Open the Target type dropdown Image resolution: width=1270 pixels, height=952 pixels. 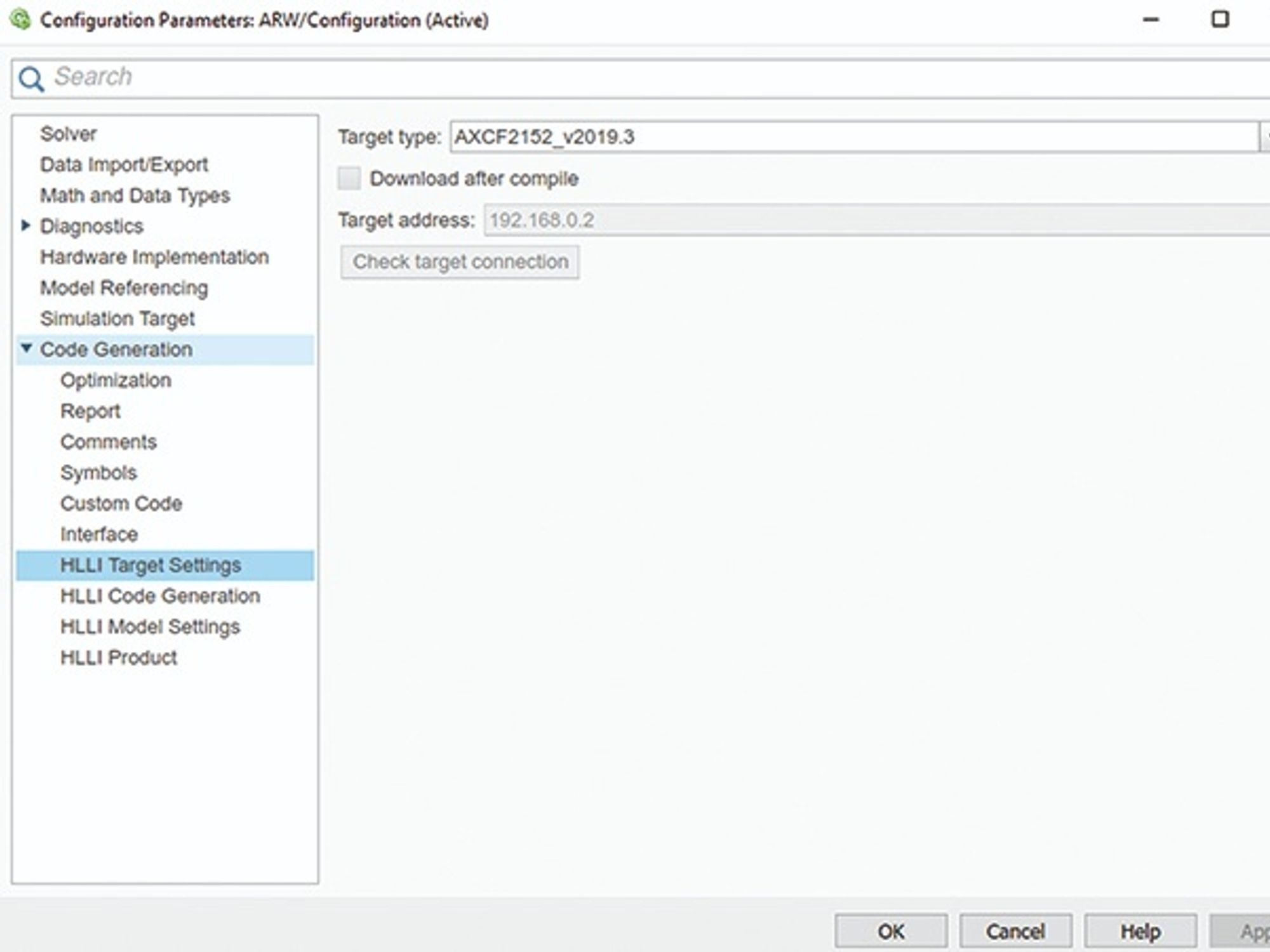(1264, 136)
